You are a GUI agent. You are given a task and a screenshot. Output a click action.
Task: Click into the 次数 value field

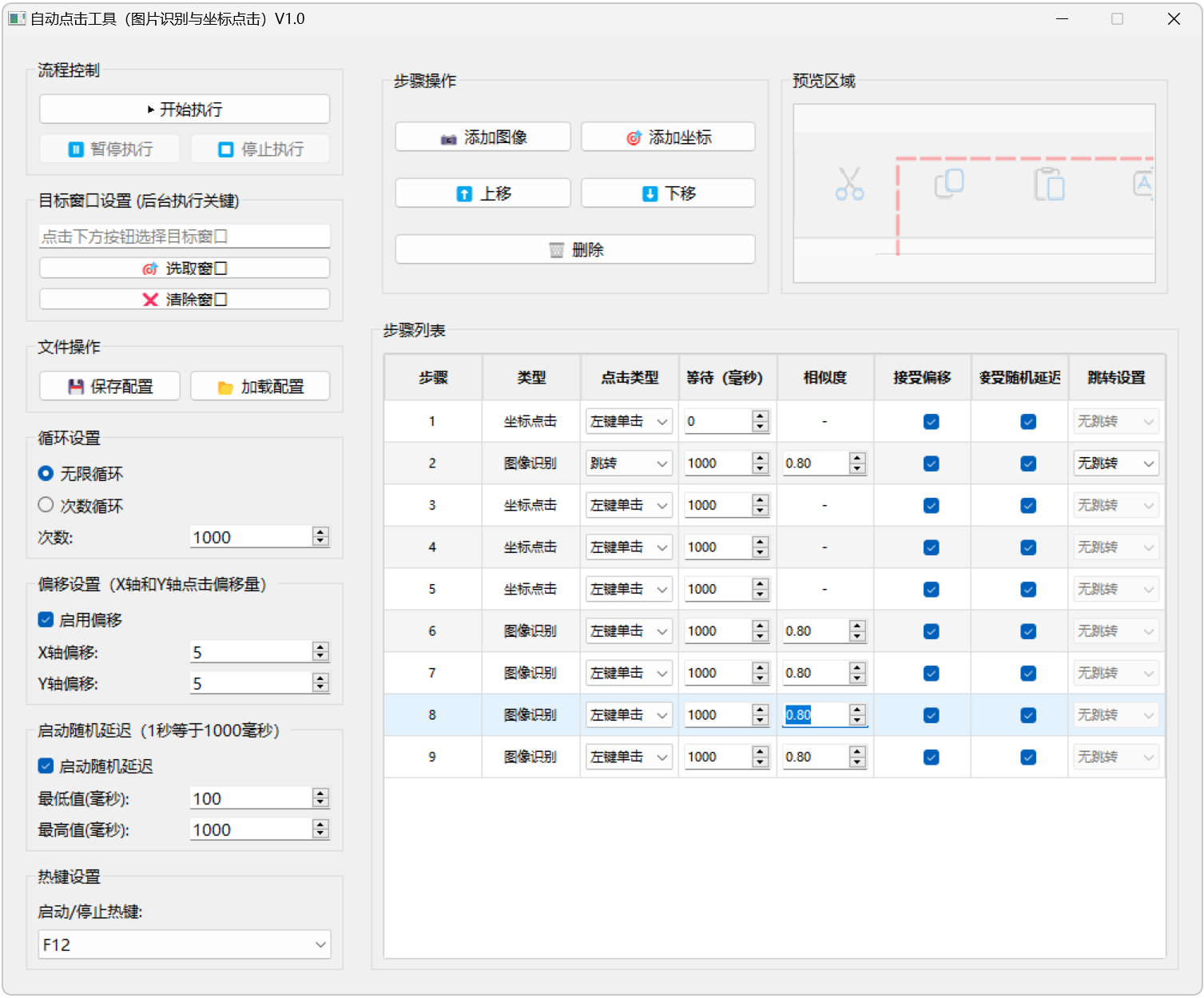coord(251,537)
